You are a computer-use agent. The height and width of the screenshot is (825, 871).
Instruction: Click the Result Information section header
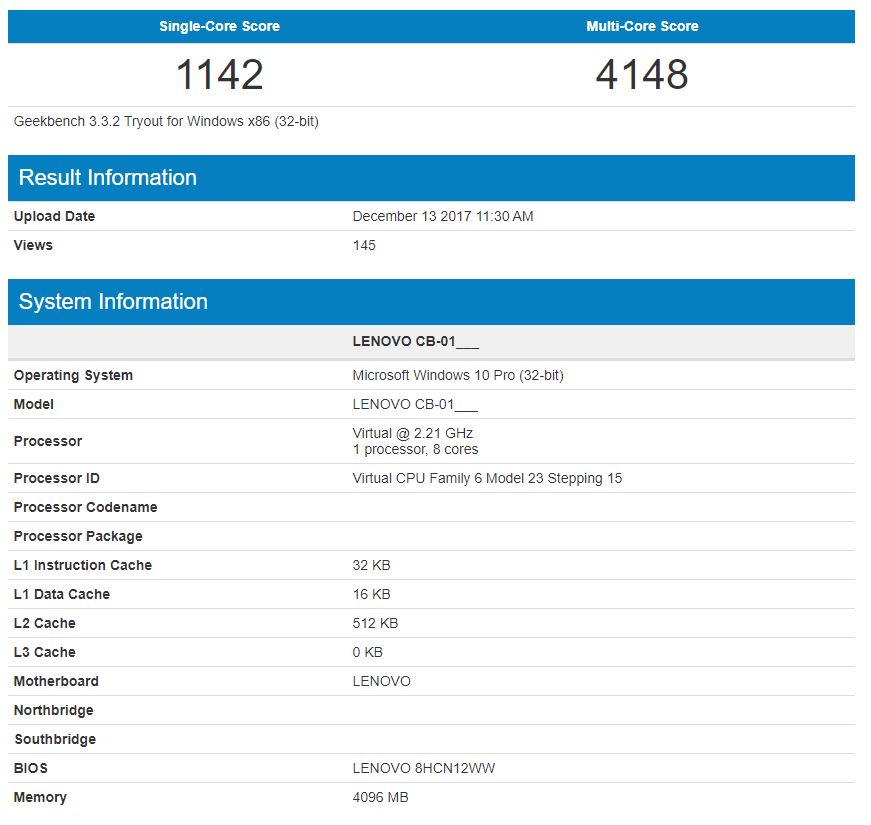(x=431, y=178)
